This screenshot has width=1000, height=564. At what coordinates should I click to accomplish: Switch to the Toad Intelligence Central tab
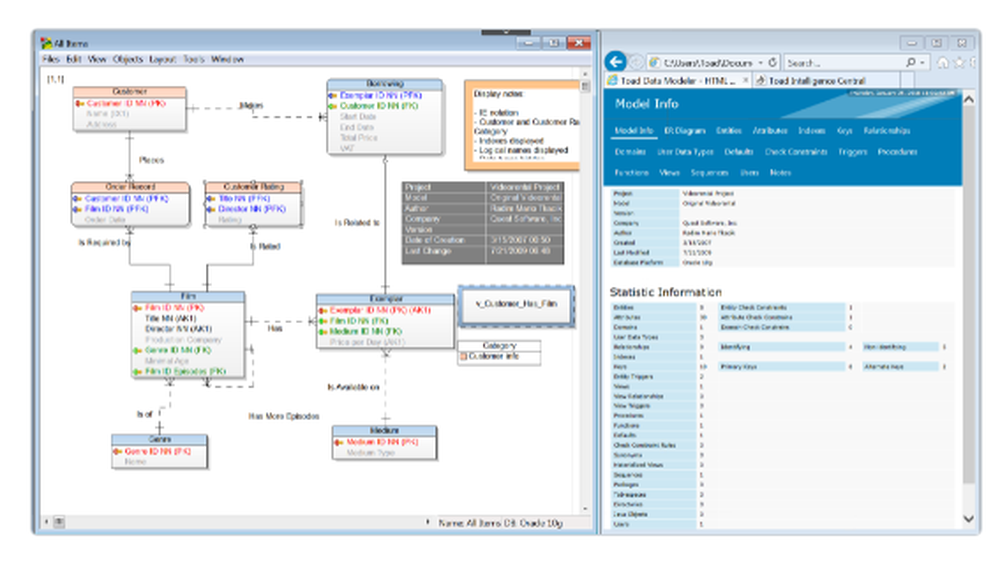816,81
